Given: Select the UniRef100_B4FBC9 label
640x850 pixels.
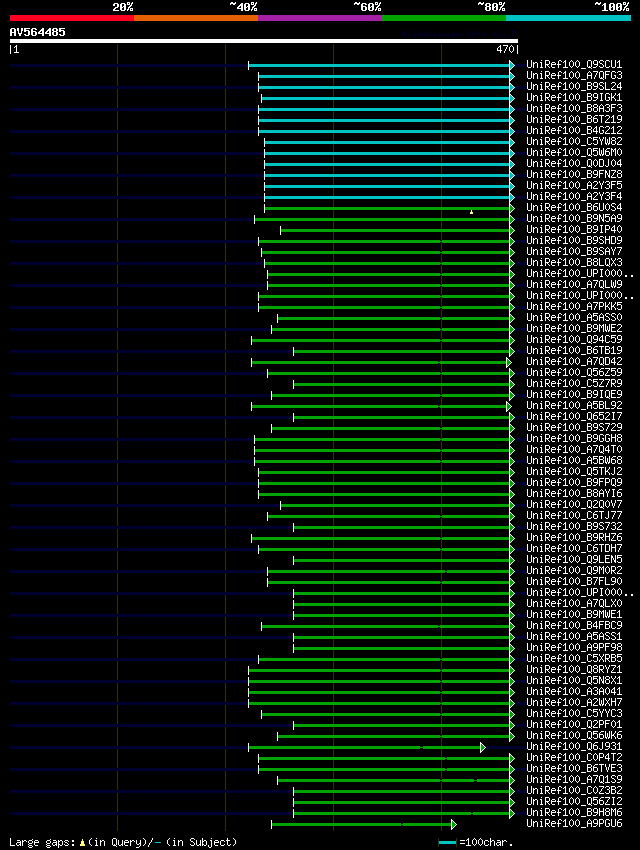Looking at the screenshot, I should [574, 626].
